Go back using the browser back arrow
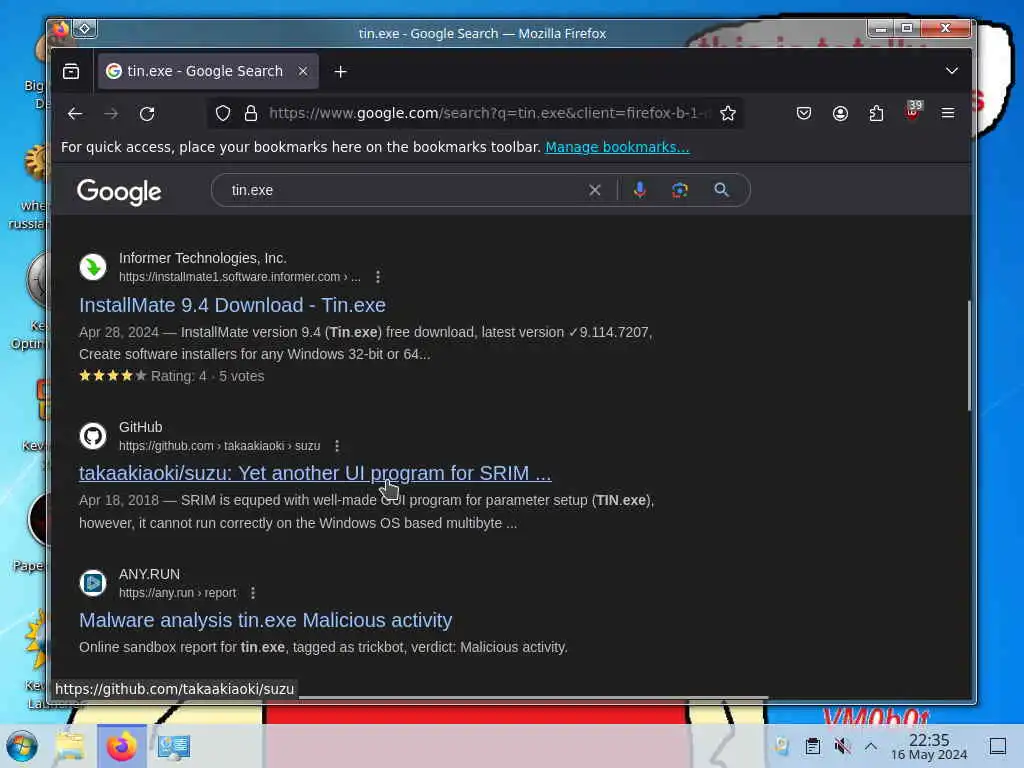 (75, 114)
